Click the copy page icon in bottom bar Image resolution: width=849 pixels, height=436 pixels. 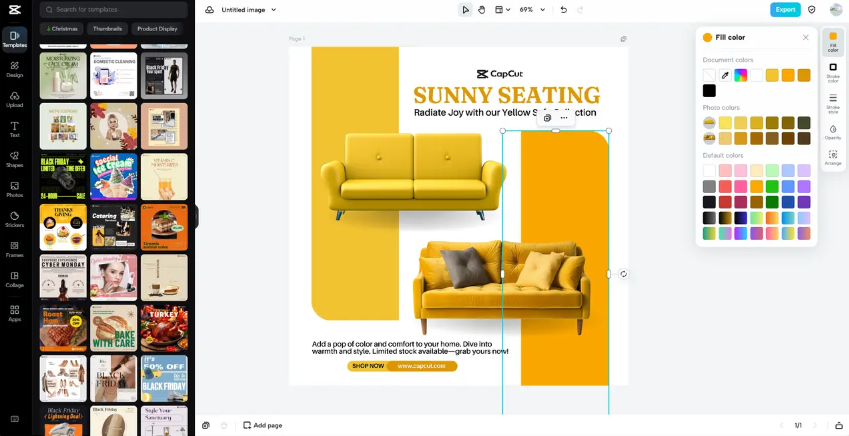206,425
